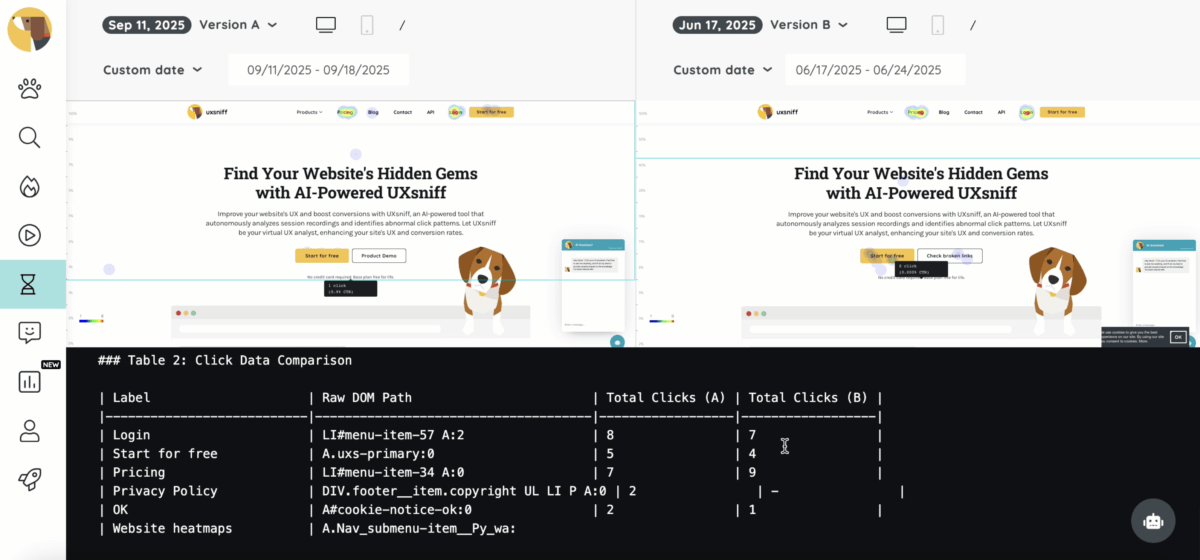Switch Version A to desktop view
Image resolution: width=1200 pixels, height=560 pixels.
[326, 25]
